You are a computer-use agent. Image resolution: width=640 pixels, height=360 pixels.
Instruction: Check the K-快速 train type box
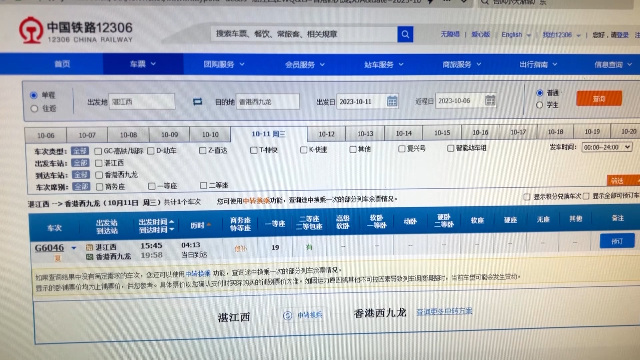coord(303,150)
